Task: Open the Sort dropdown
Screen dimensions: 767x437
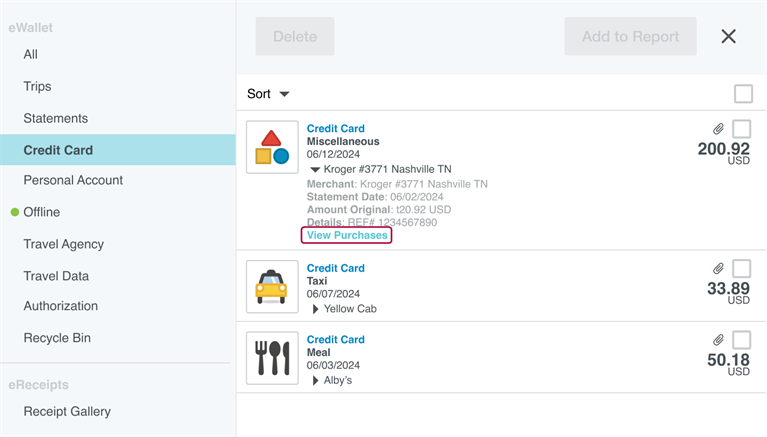Action: click(x=268, y=93)
